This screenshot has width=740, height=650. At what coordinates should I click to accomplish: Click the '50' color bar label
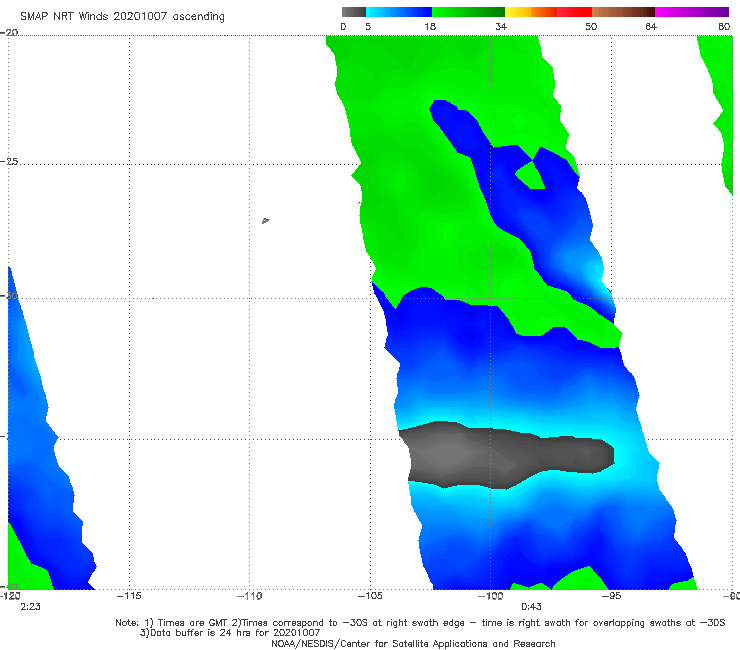click(591, 26)
